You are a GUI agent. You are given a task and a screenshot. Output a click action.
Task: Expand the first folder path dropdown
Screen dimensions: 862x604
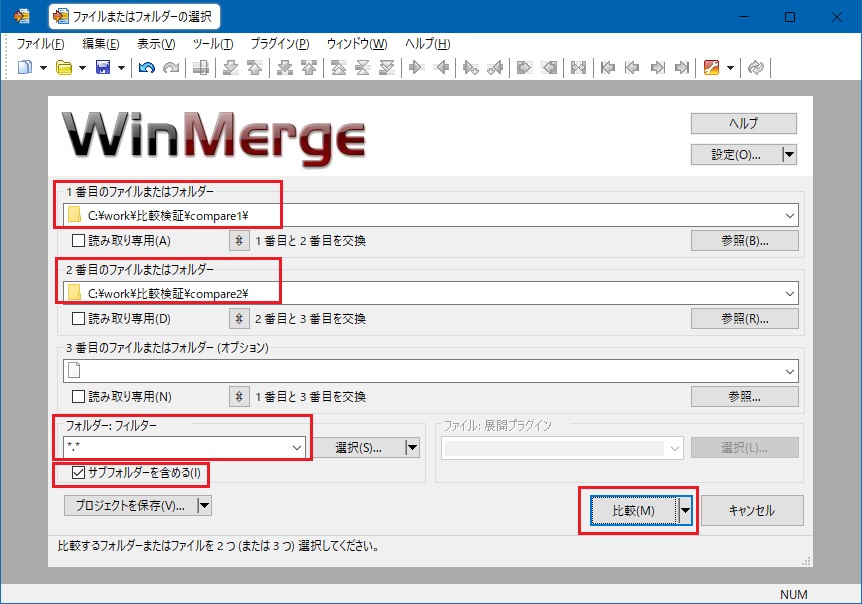click(x=791, y=214)
